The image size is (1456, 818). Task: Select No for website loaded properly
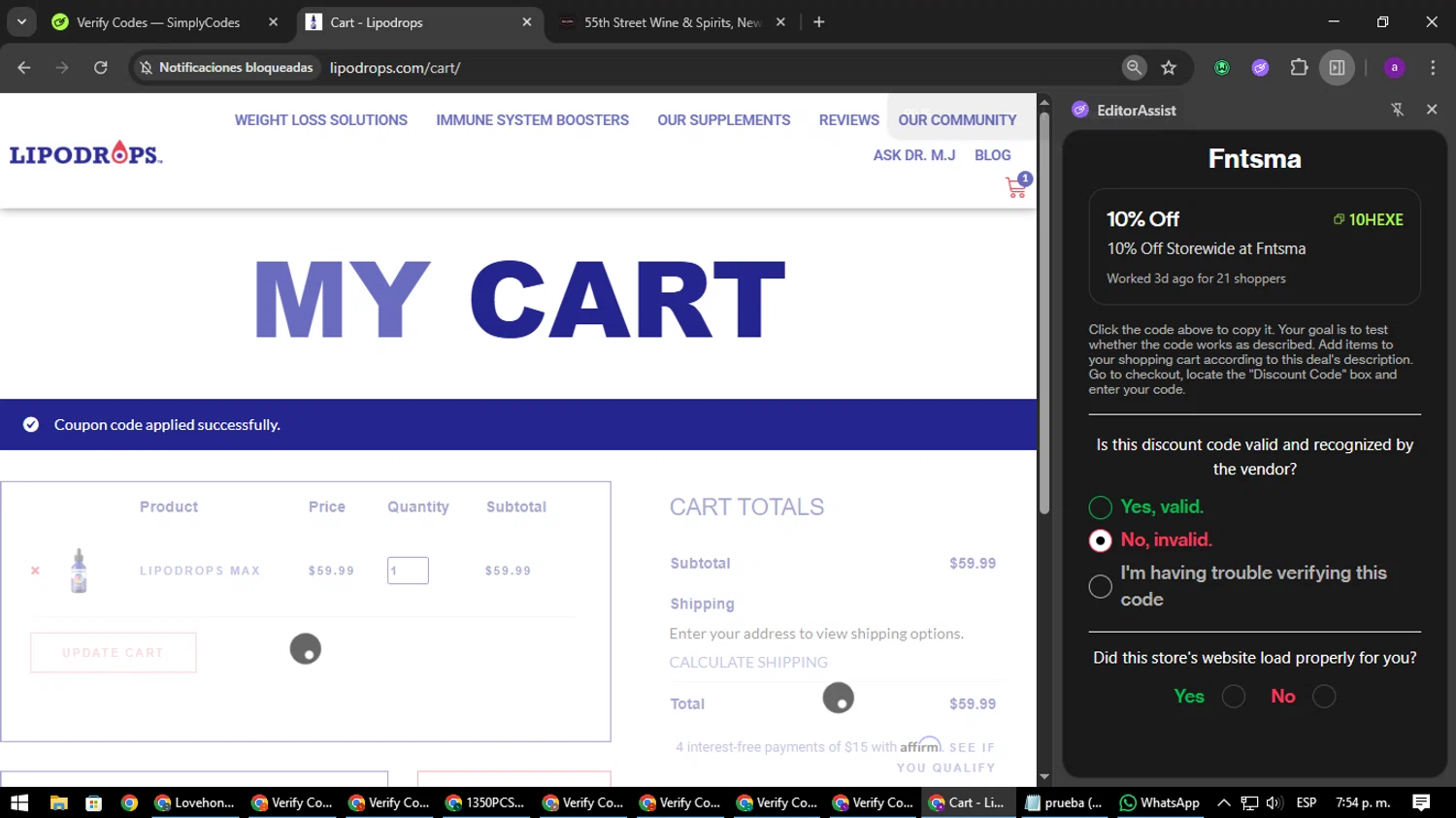[x=1324, y=697]
